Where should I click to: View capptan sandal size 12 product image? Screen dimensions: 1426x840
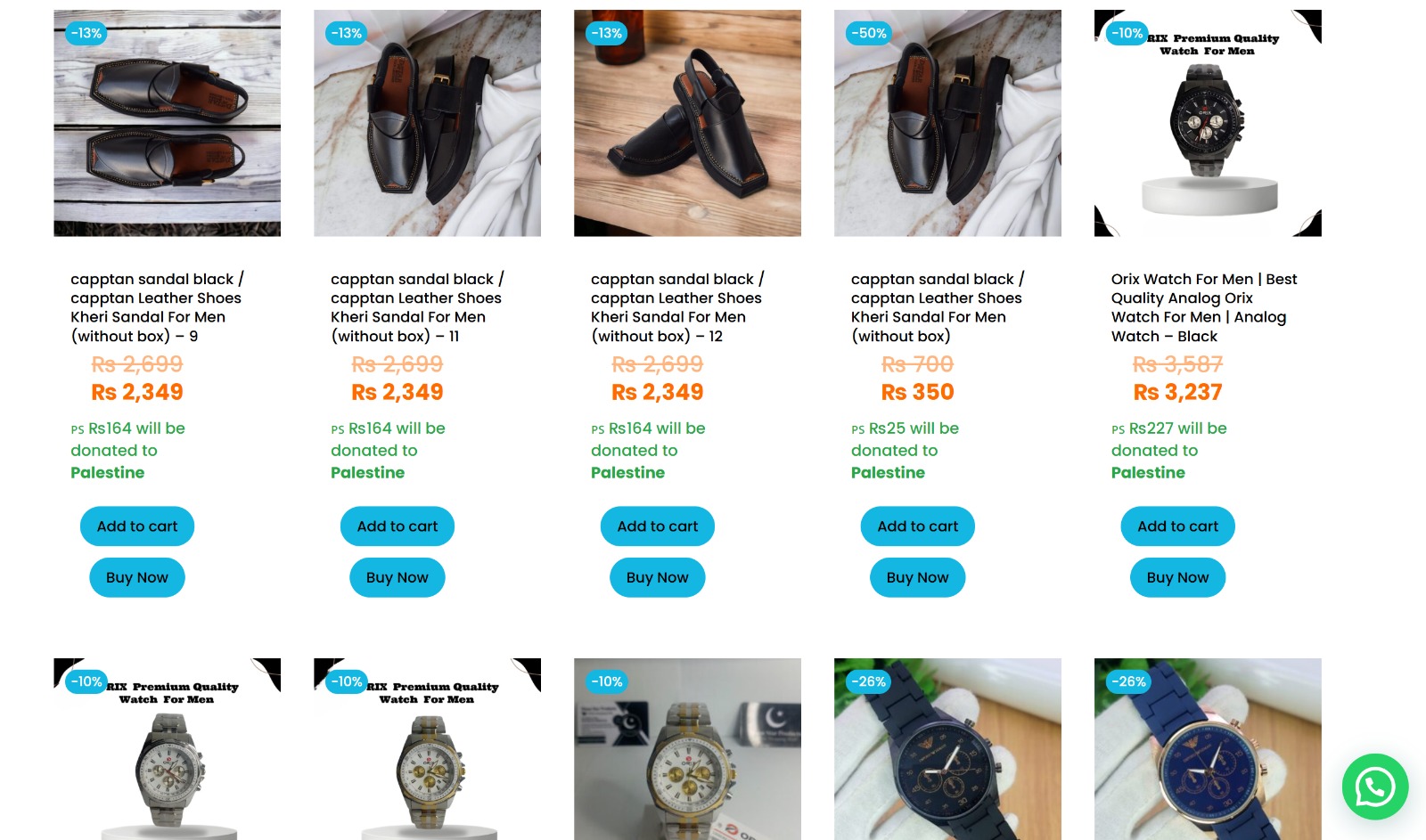(x=687, y=123)
